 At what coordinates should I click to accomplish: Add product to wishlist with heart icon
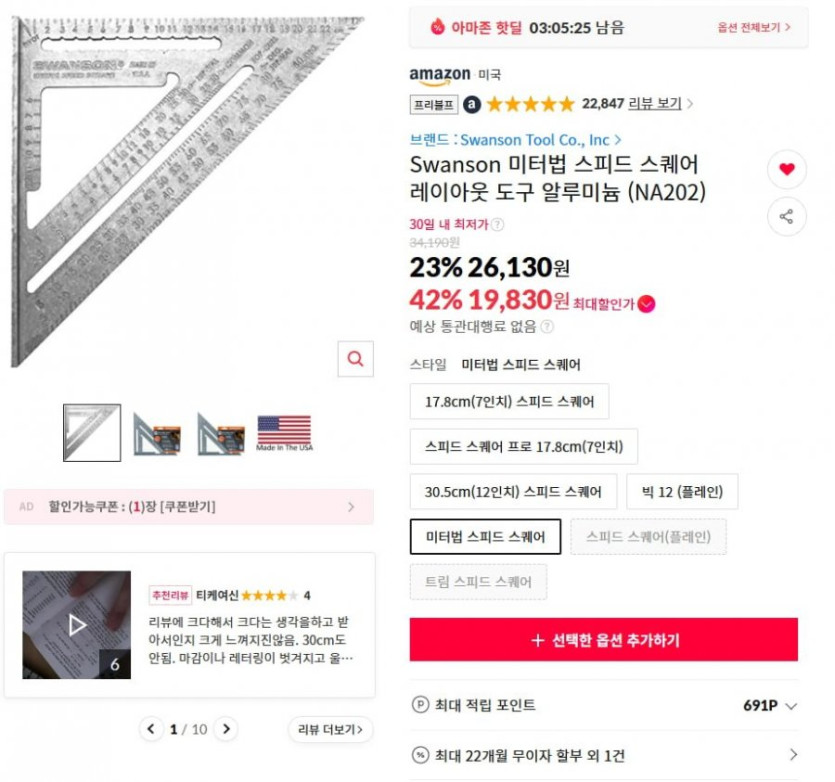[x=786, y=170]
